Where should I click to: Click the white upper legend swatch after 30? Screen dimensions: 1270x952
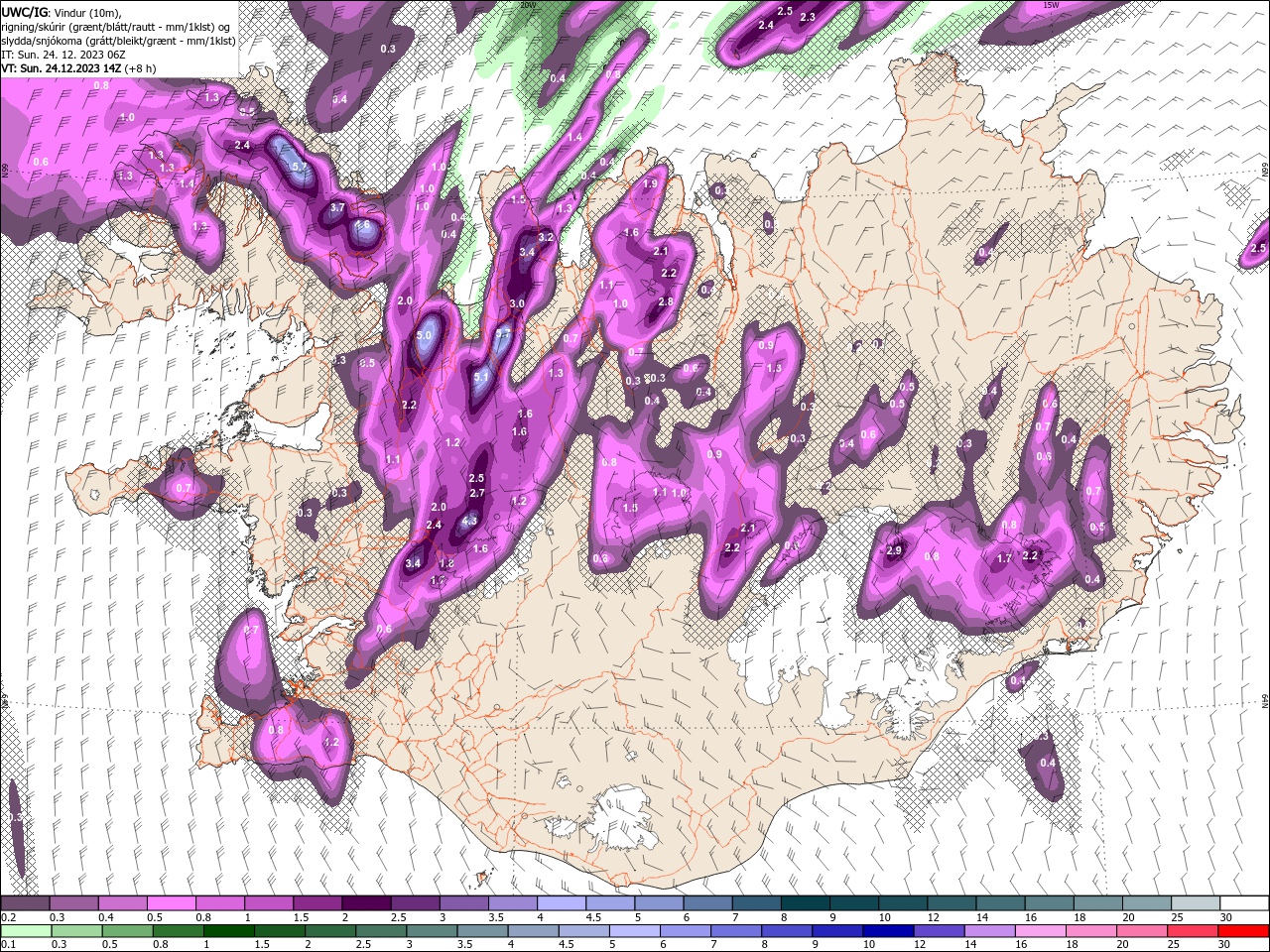click(1243, 903)
